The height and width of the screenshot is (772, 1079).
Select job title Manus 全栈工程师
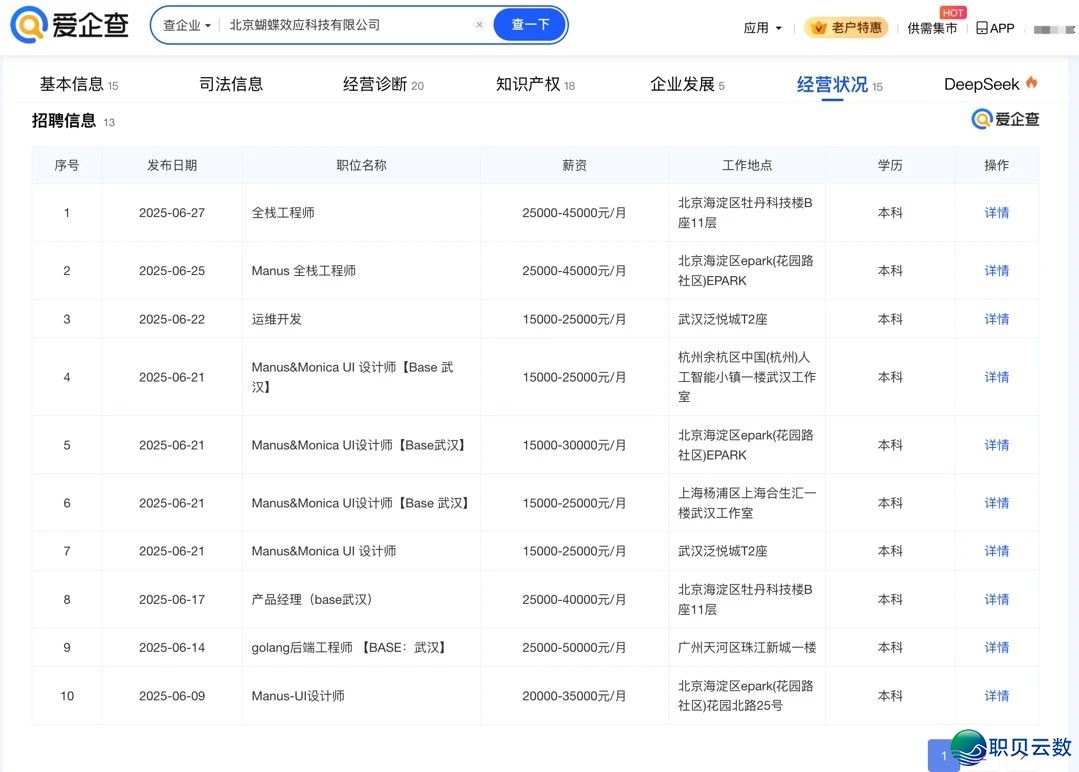point(303,270)
